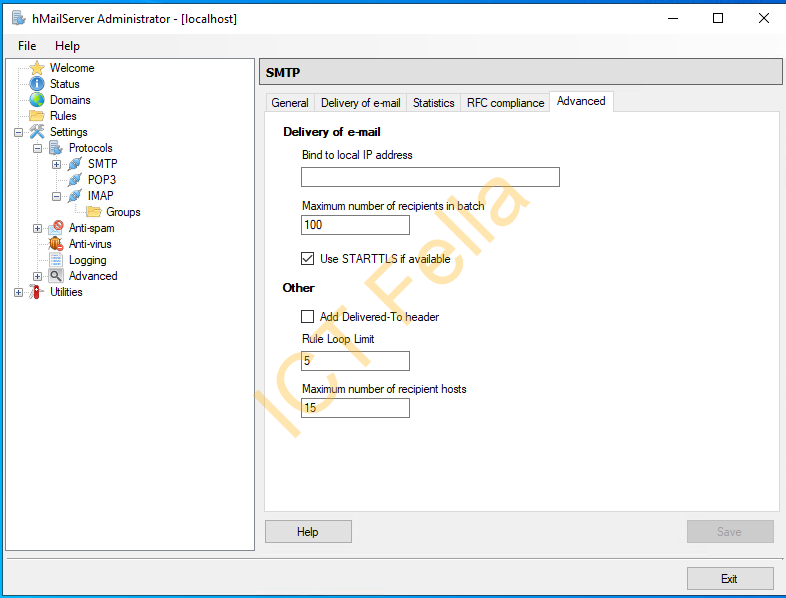Screen dimensions: 786x598
Task: Click the IMAP connector icon
Action: (x=75, y=195)
